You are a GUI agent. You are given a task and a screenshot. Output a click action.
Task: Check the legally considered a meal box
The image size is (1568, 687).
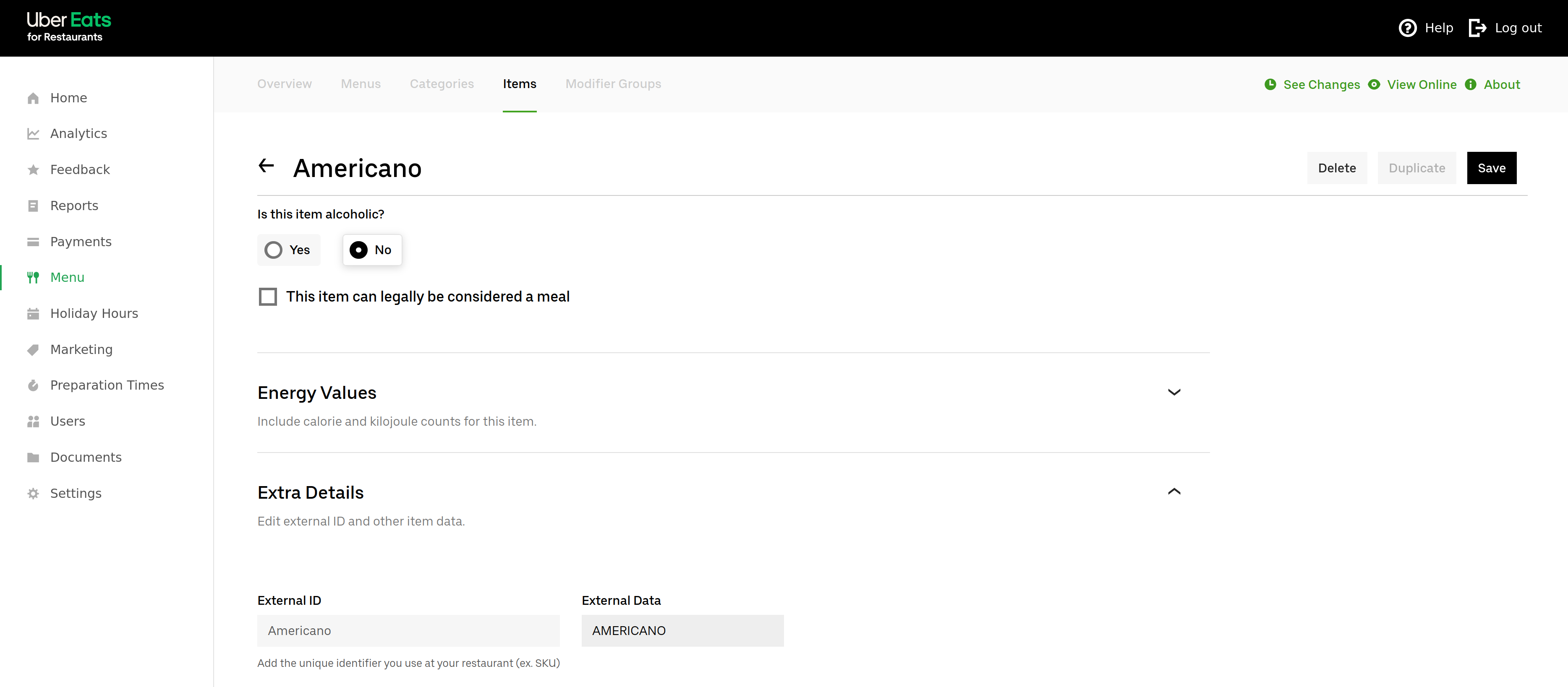pyautogui.click(x=268, y=297)
